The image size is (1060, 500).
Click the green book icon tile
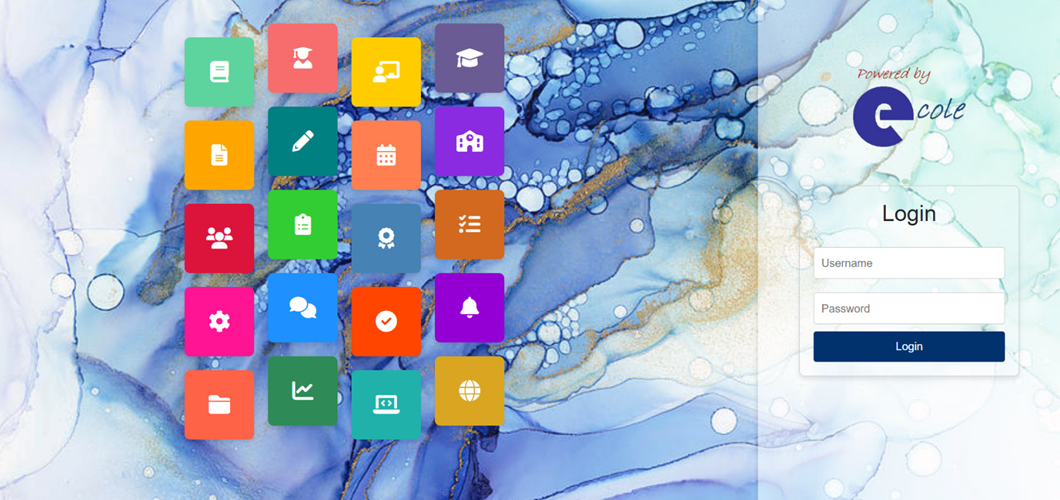click(219, 72)
